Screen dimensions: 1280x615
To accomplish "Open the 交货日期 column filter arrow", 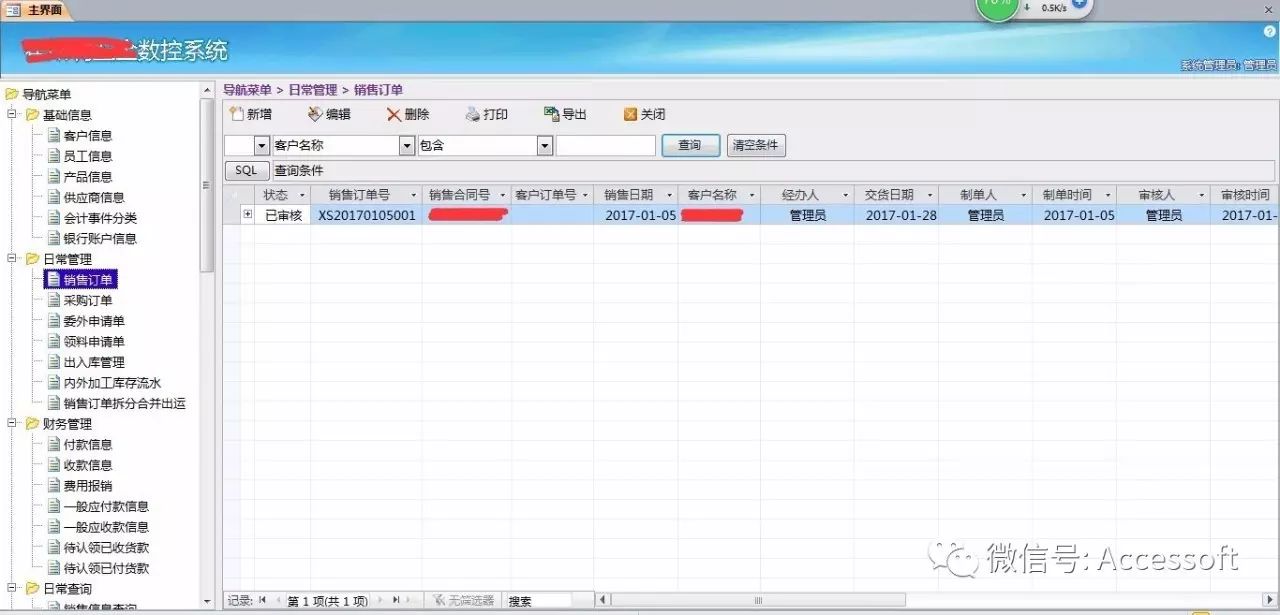I will click(x=930, y=195).
